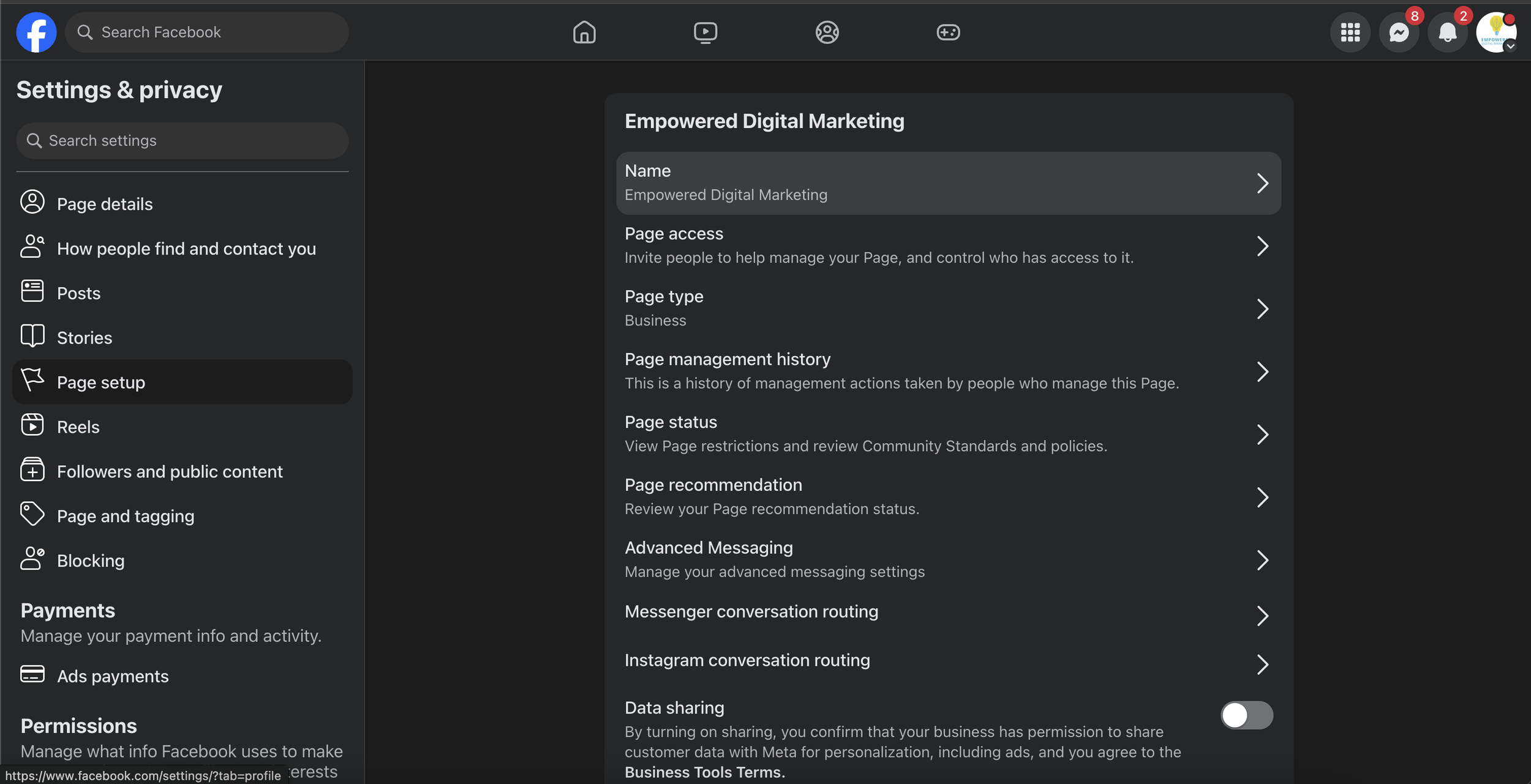Click the Search settings field
The height and width of the screenshot is (784, 1531).
click(x=182, y=140)
